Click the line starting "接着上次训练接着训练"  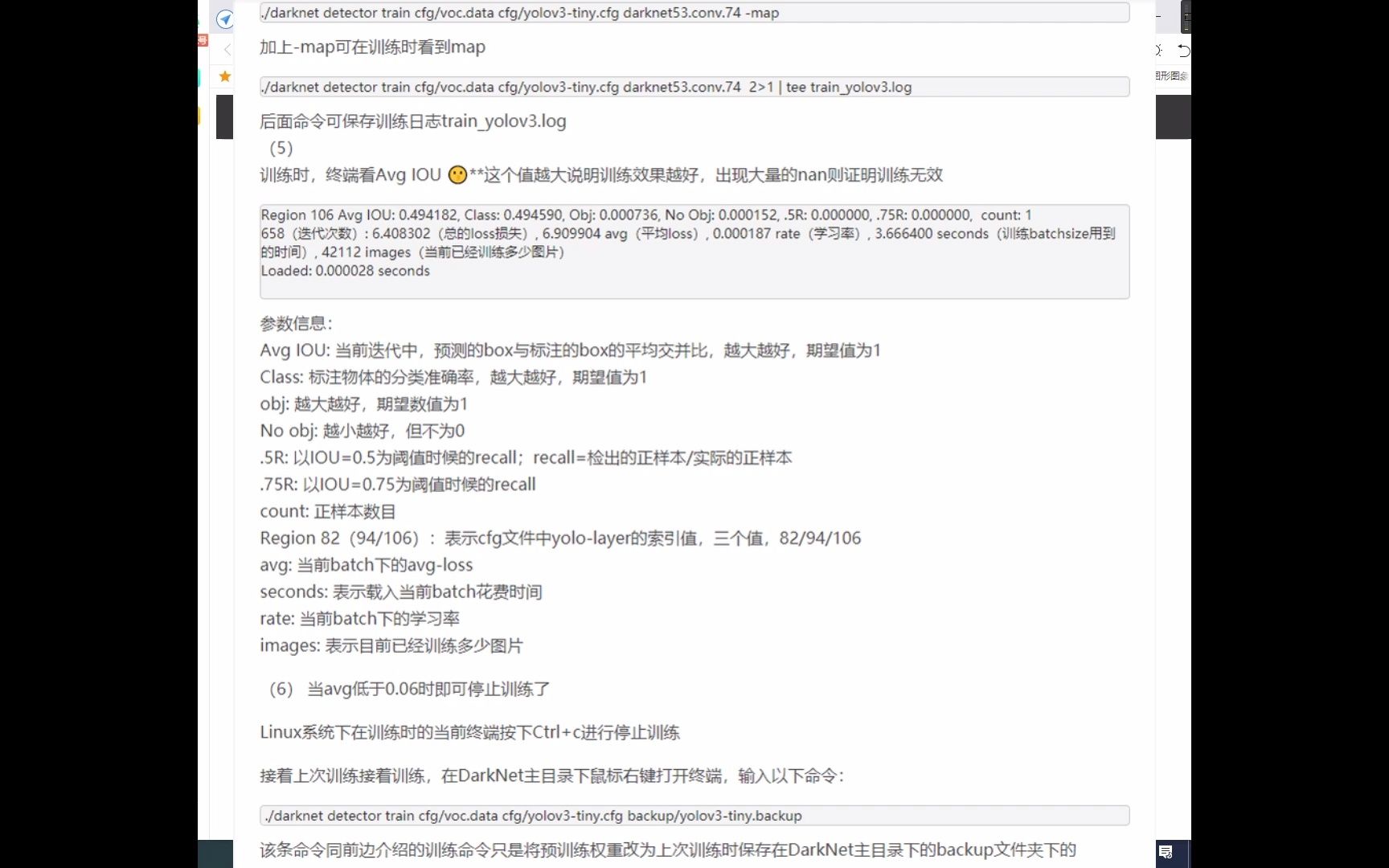coord(551,776)
